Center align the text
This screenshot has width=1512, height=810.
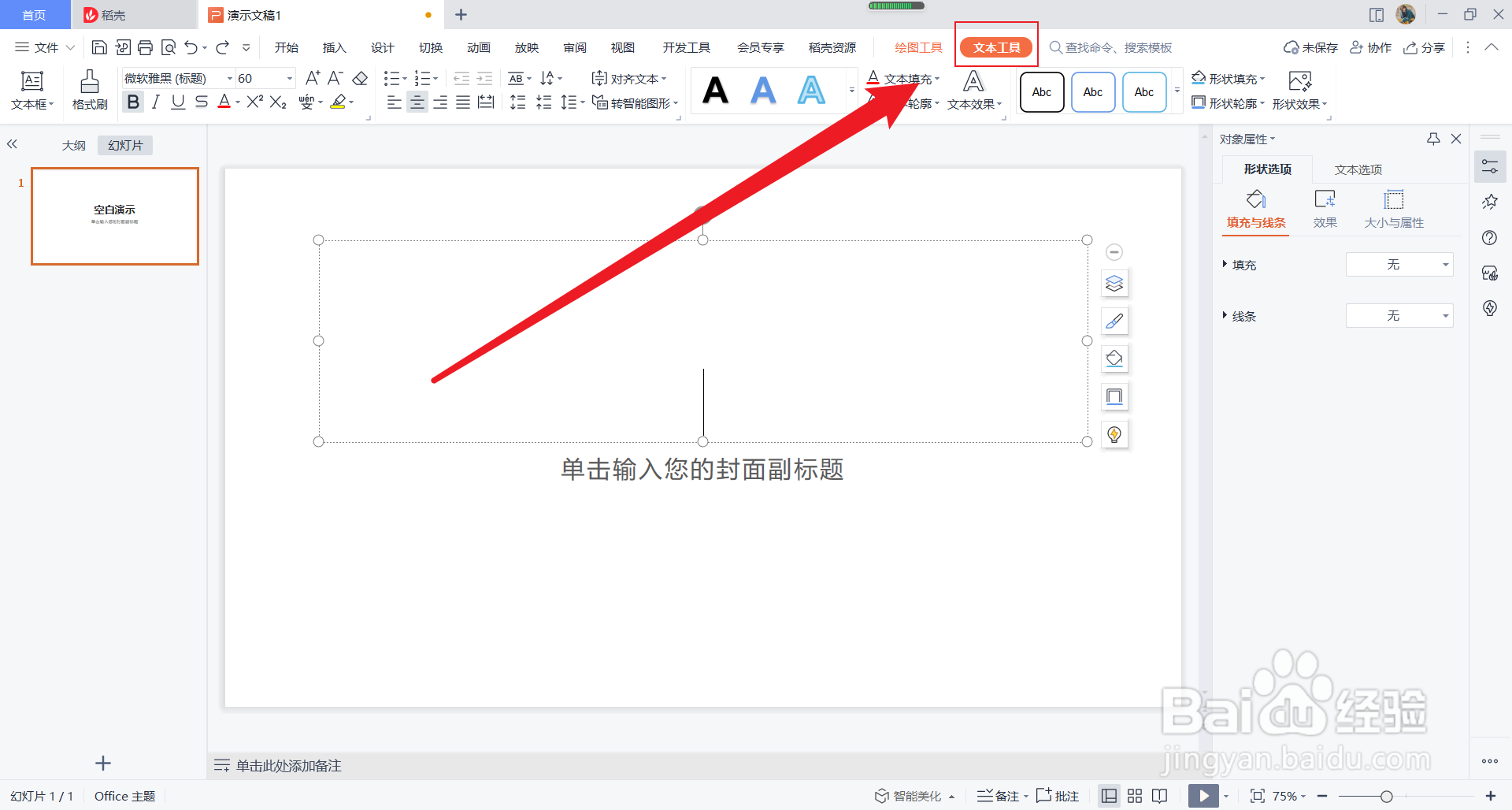pyautogui.click(x=417, y=102)
